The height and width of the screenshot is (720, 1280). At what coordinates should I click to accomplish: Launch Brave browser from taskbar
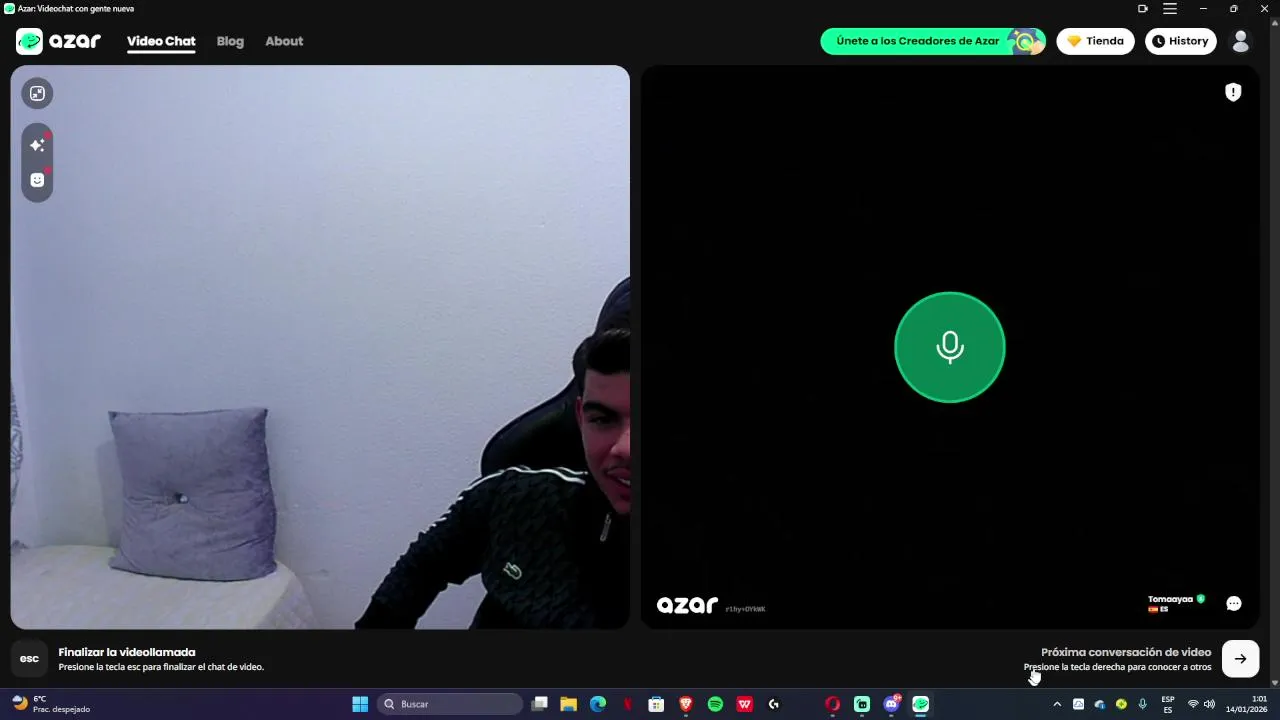point(686,704)
